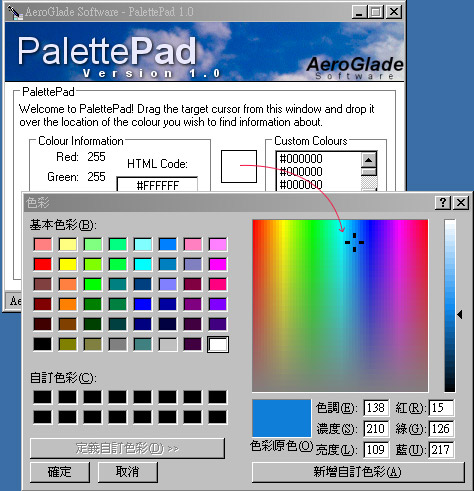Select the first custom color slot
Screen dimensions: 474x491
tap(43, 397)
